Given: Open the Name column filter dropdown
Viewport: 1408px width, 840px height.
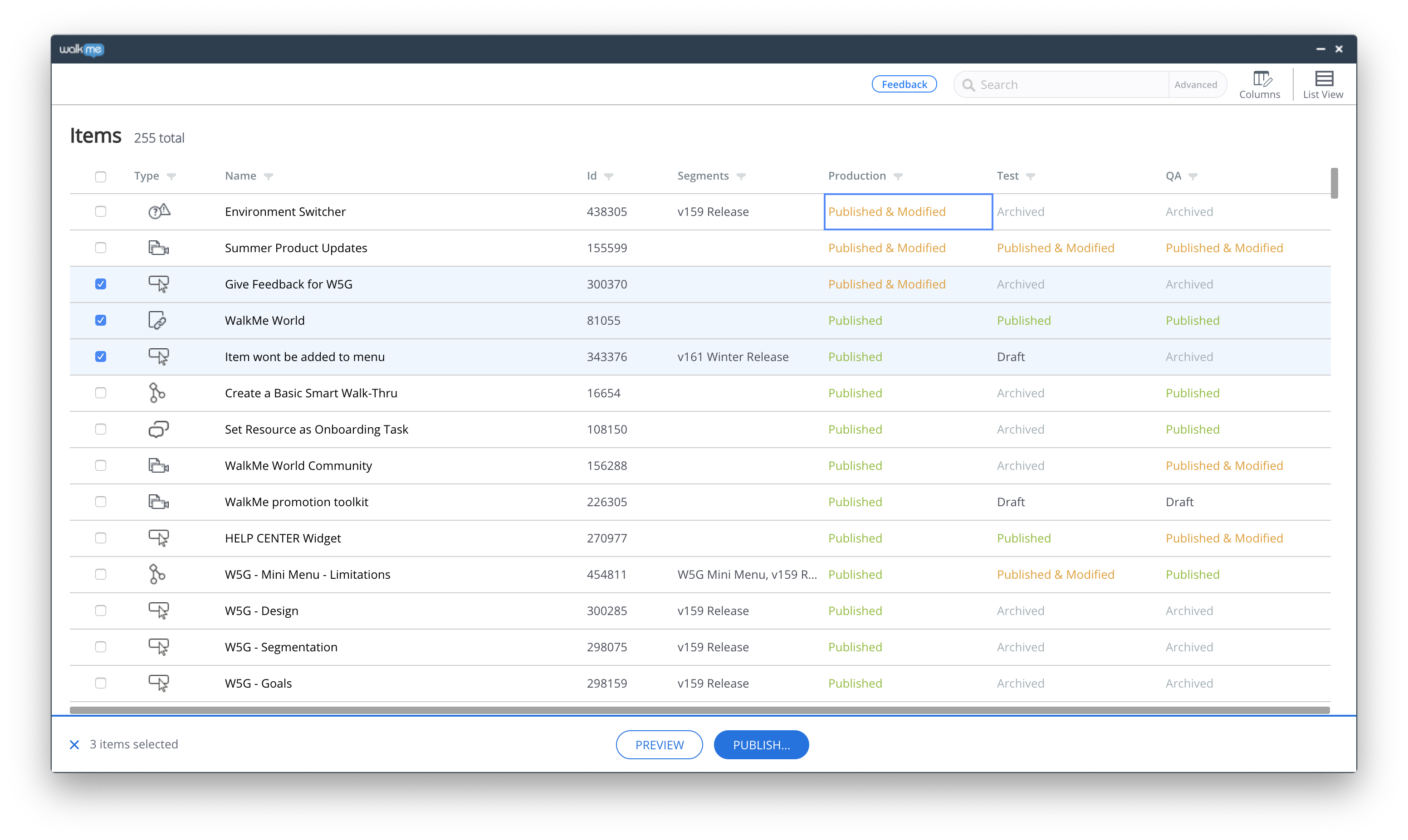Looking at the screenshot, I should 269,176.
